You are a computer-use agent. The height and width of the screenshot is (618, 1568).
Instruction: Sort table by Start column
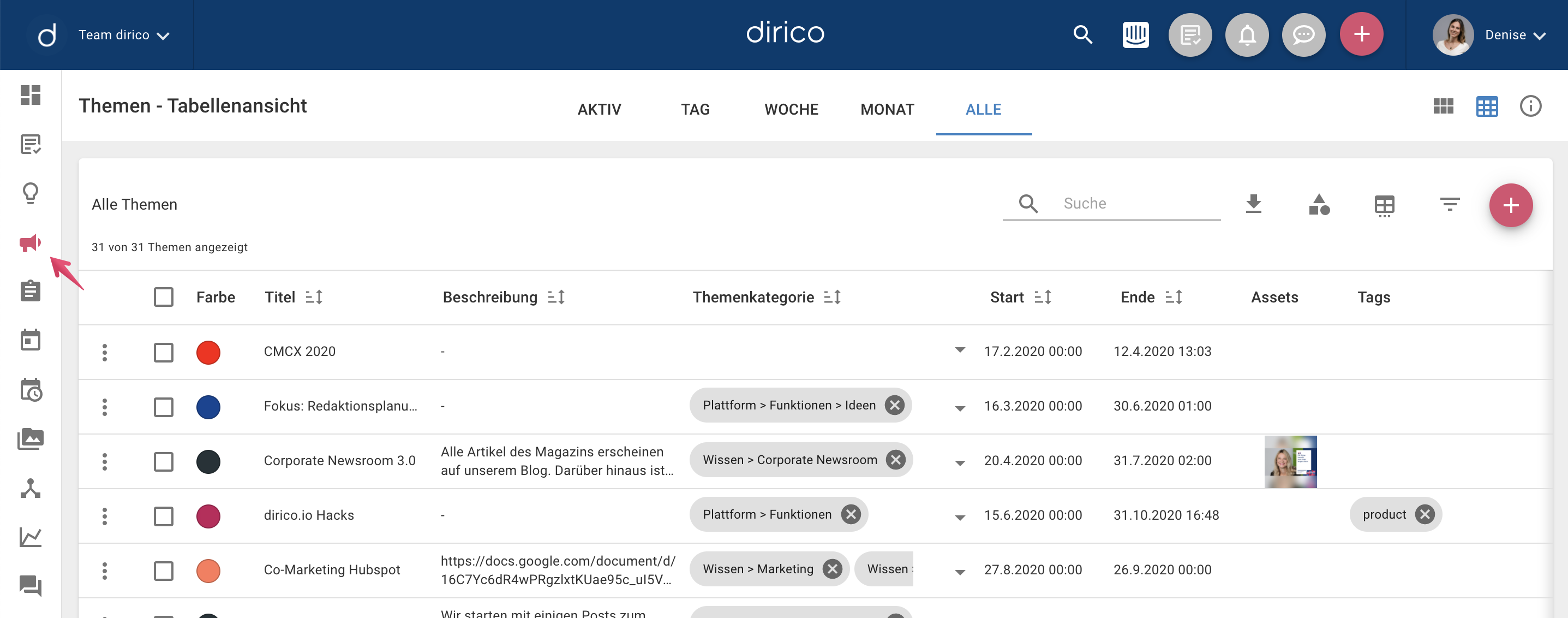coord(1043,297)
